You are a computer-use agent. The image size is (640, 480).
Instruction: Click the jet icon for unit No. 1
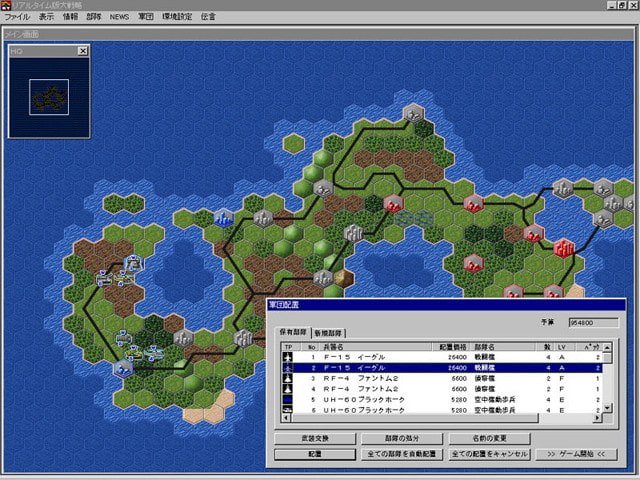[289, 357]
